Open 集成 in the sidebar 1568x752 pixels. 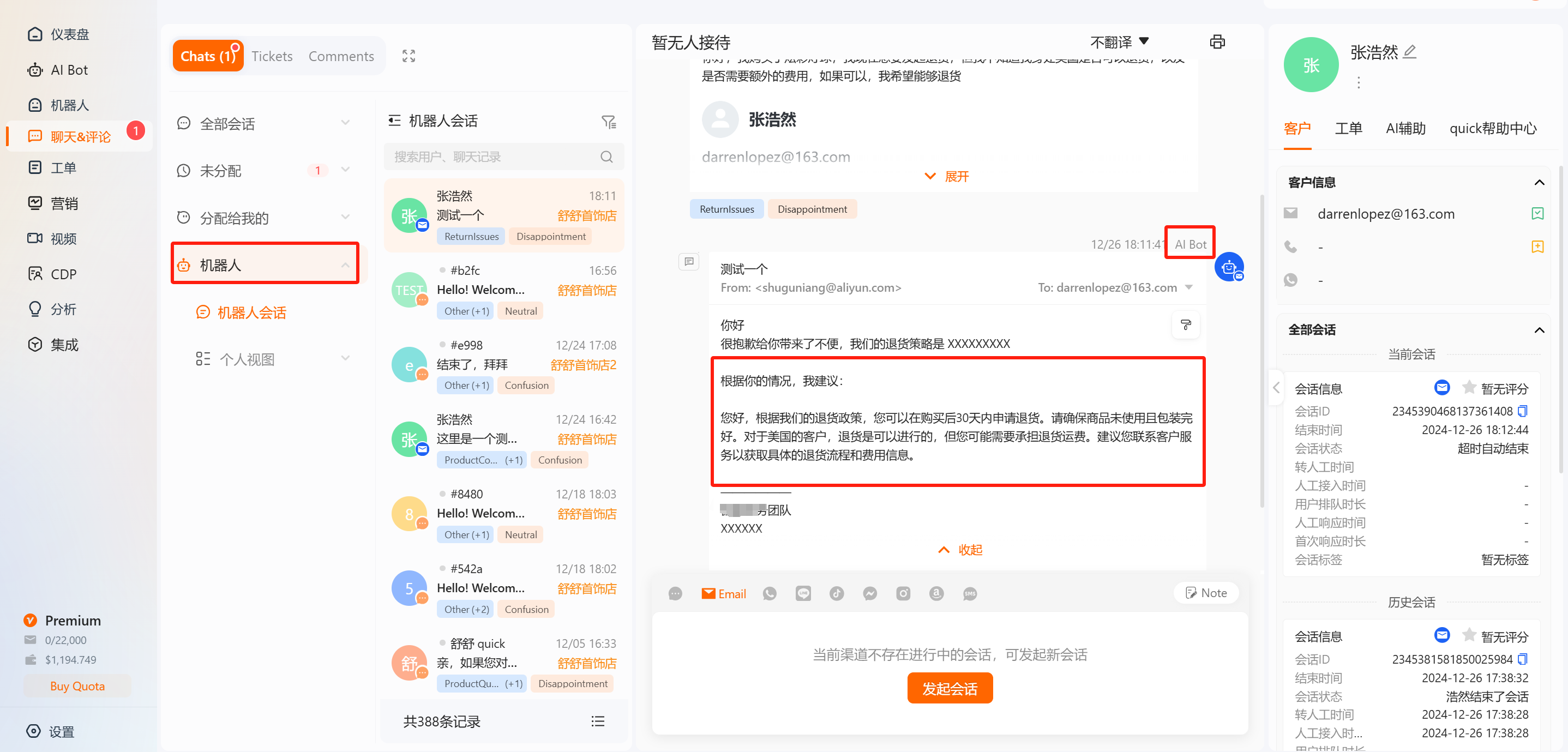point(53,344)
